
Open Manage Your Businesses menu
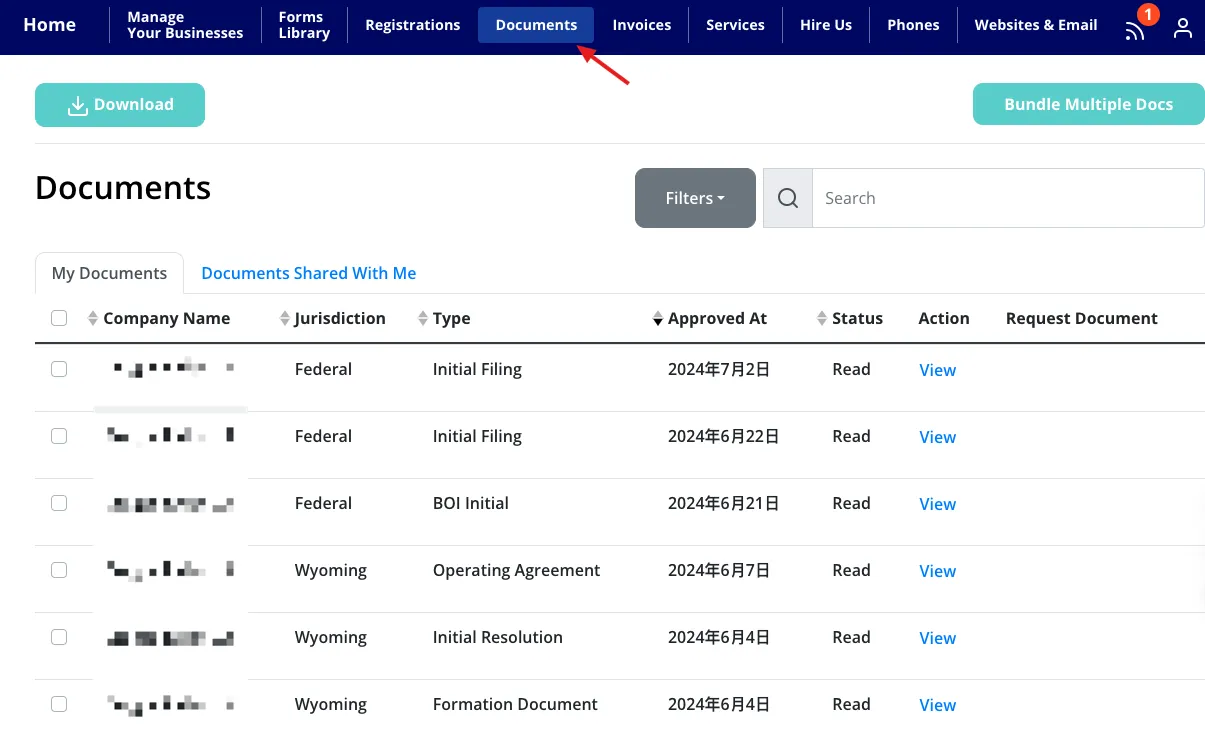[x=185, y=25]
